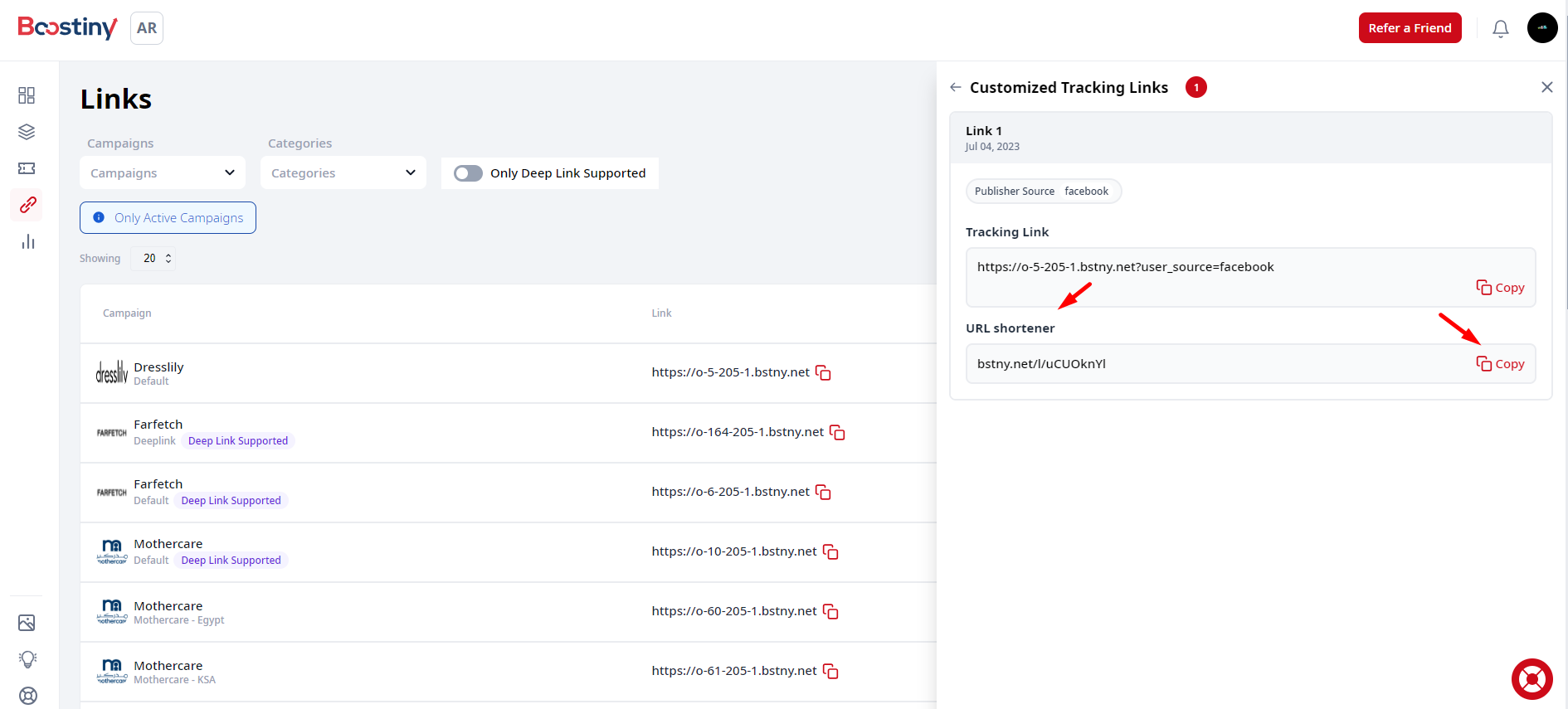The width and height of the screenshot is (1568, 709).
Task: Click the Publisher Source facebook chip
Action: (1043, 192)
